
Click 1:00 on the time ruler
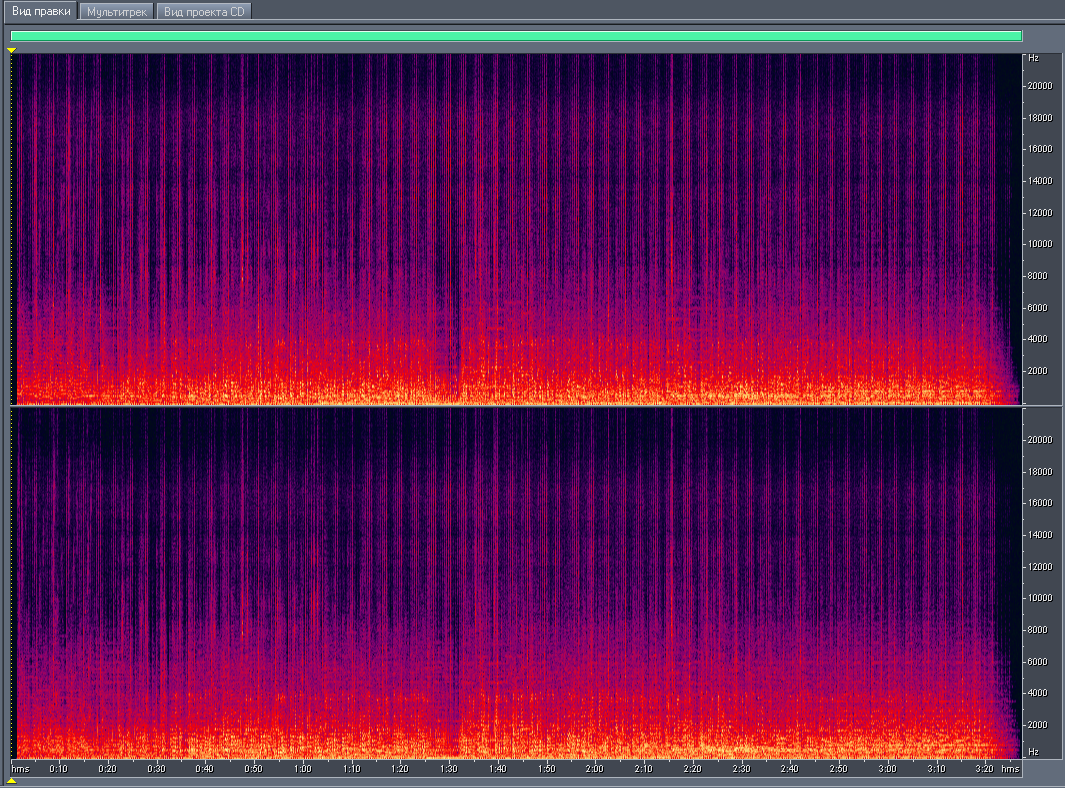point(303,769)
